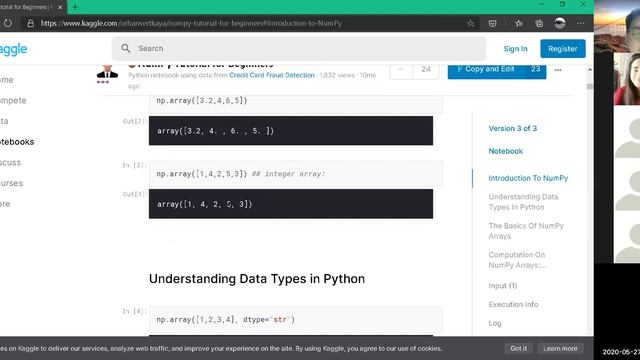Jump to The Basics Of NumPy Arrays
The width and height of the screenshot is (640, 360).
click(x=526, y=231)
